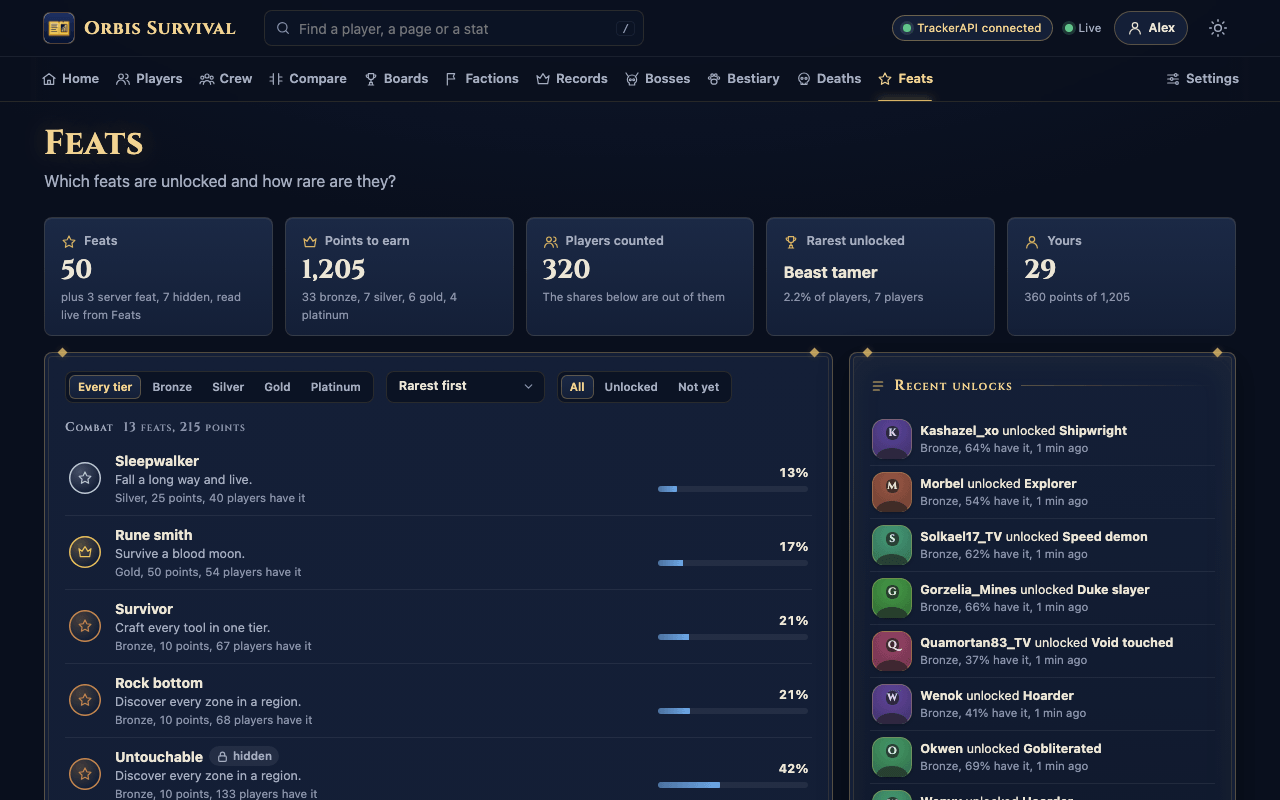Viewport: 1280px width, 800px height.
Task: Click the Rock bottom bronze star badge
Action: tap(85, 700)
